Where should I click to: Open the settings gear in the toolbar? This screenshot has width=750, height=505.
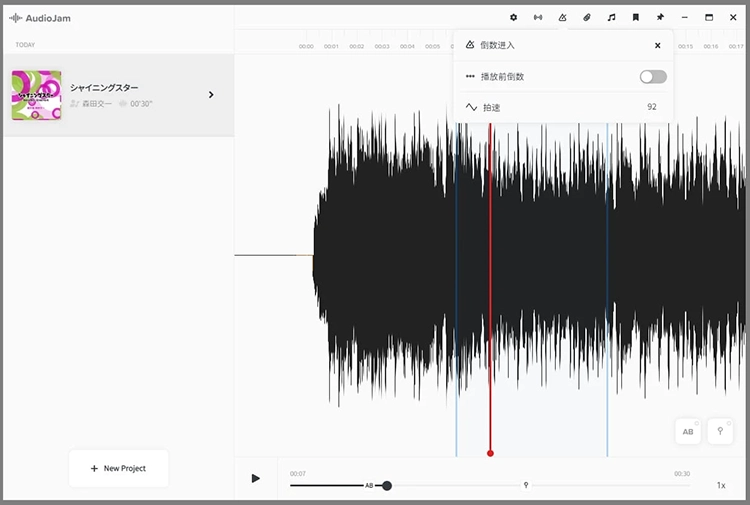pyautogui.click(x=514, y=18)
